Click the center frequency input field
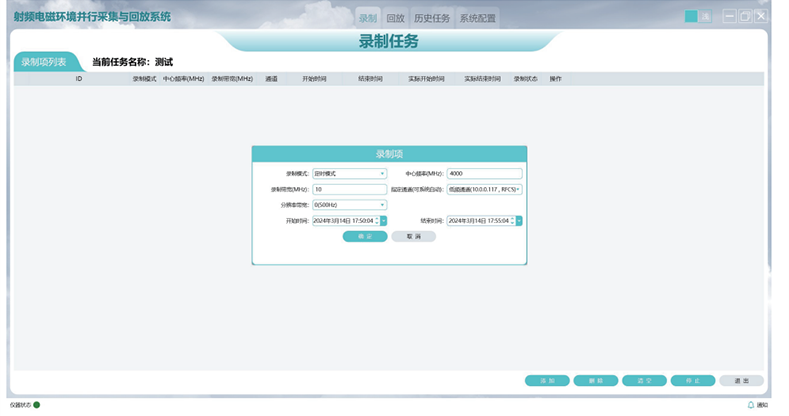Image resolution: width=789 pixels, height=416 pixels. click(x=484, y=173)
